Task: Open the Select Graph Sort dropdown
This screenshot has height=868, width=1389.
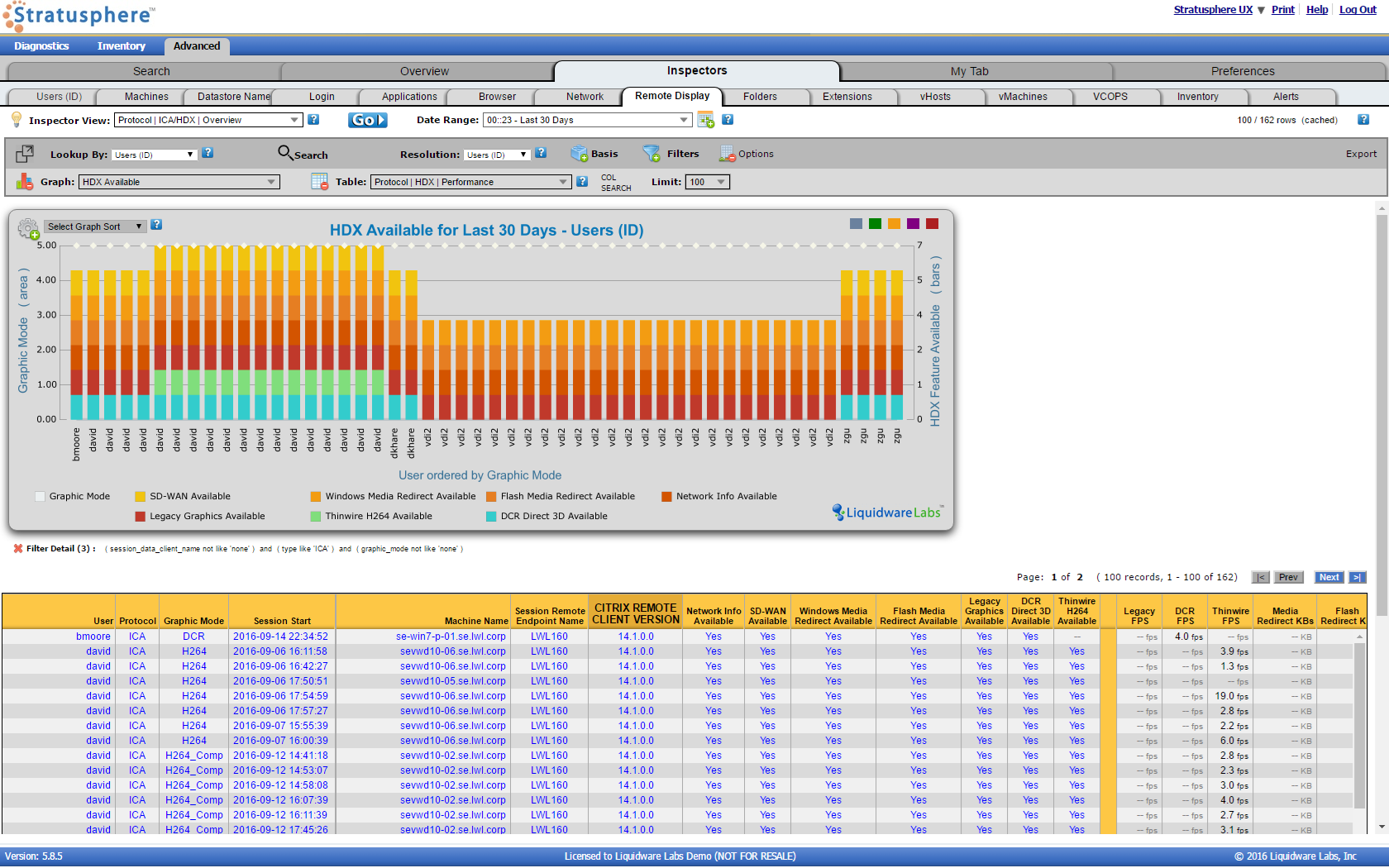Action: point(95,227)
